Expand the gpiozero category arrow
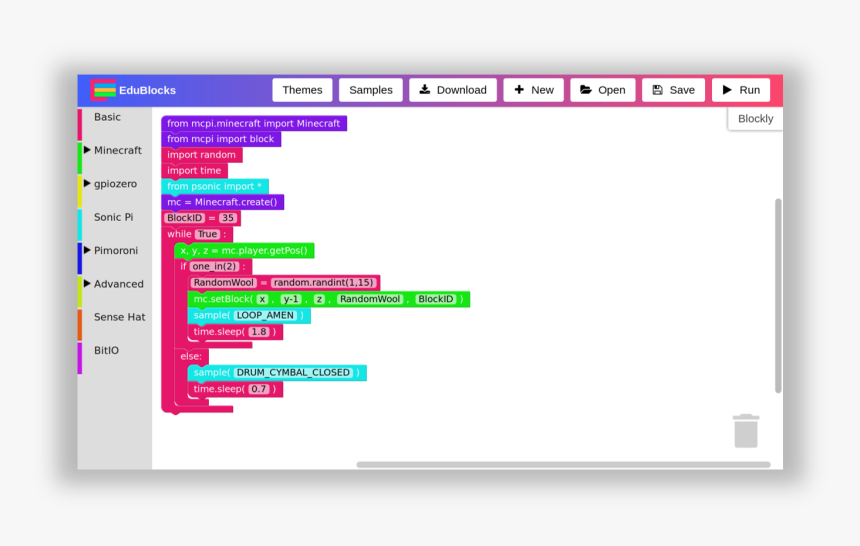Viewport: 860px width, 546px height. pos(87,183)
